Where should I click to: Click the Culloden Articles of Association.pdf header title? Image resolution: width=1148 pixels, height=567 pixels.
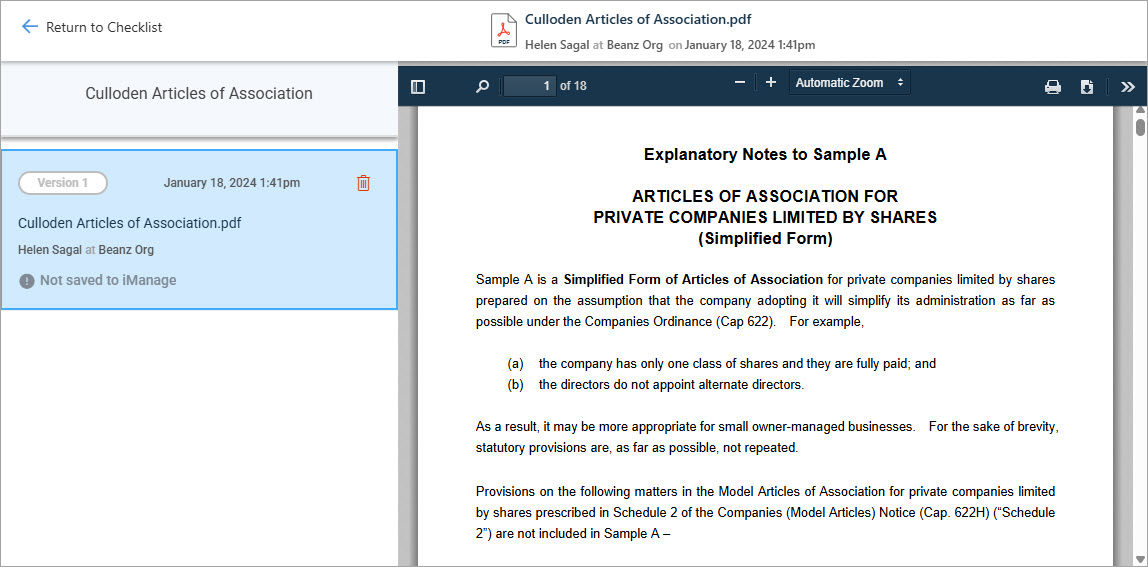638,19
